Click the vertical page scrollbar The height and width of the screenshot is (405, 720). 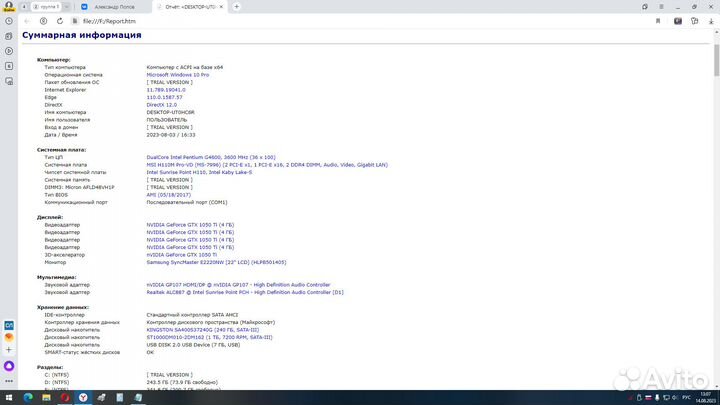pos(716,200)
